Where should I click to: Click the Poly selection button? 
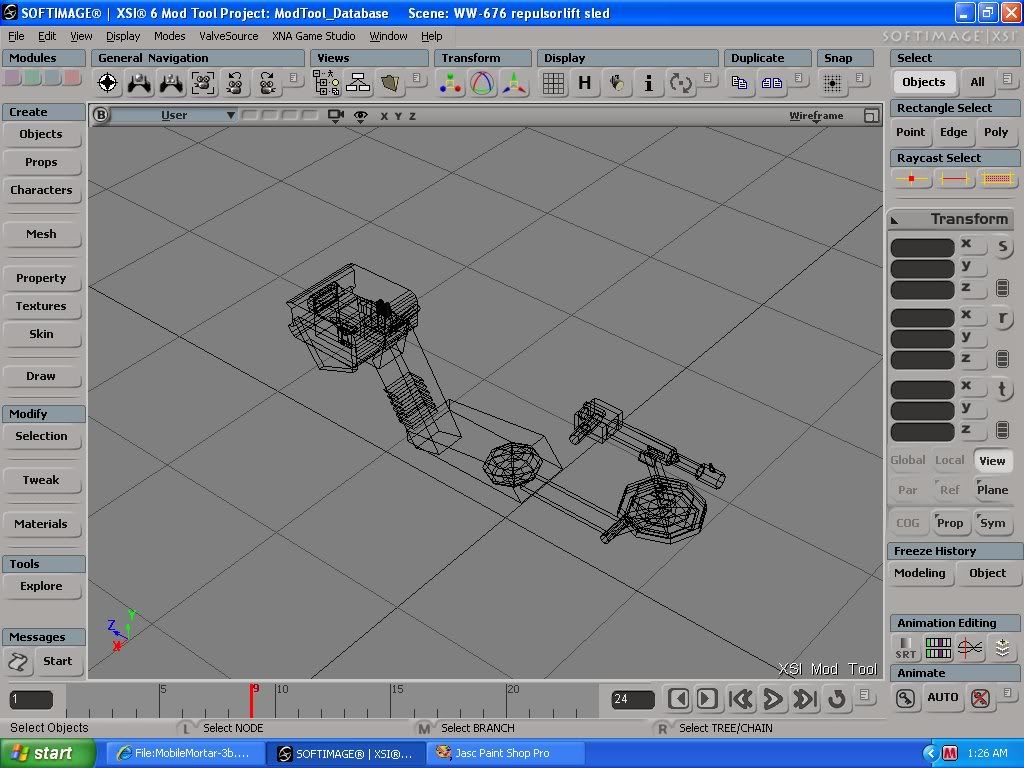tap(996, 132)
